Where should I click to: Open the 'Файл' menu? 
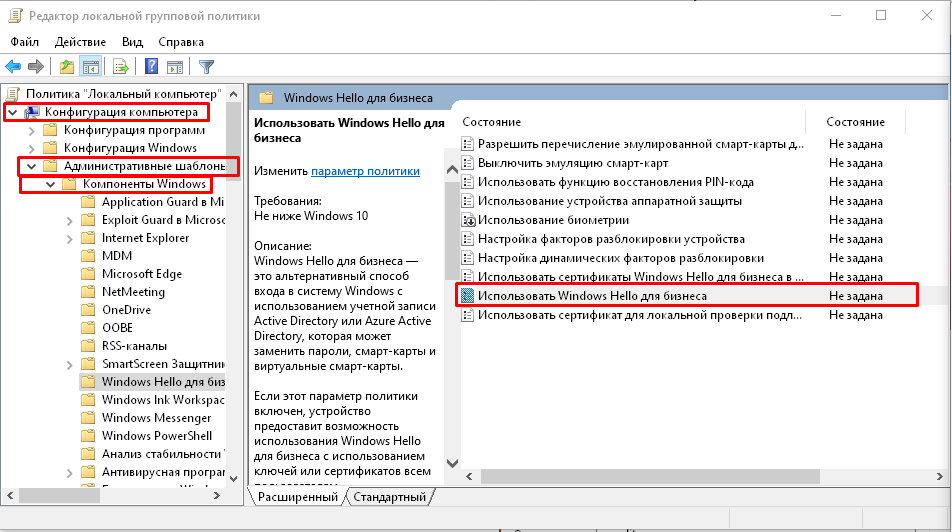point(24,42)
